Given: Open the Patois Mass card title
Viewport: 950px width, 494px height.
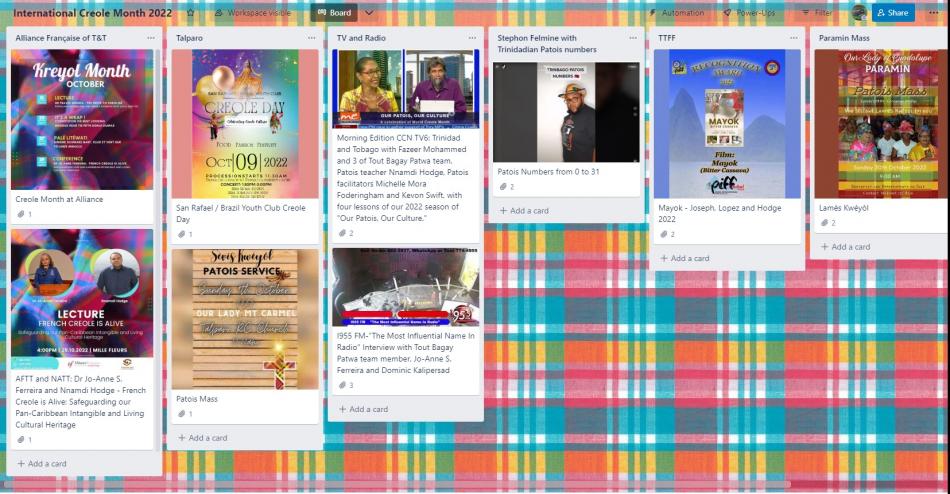Looking at the screenshot, I should click(x=196, y=399).
